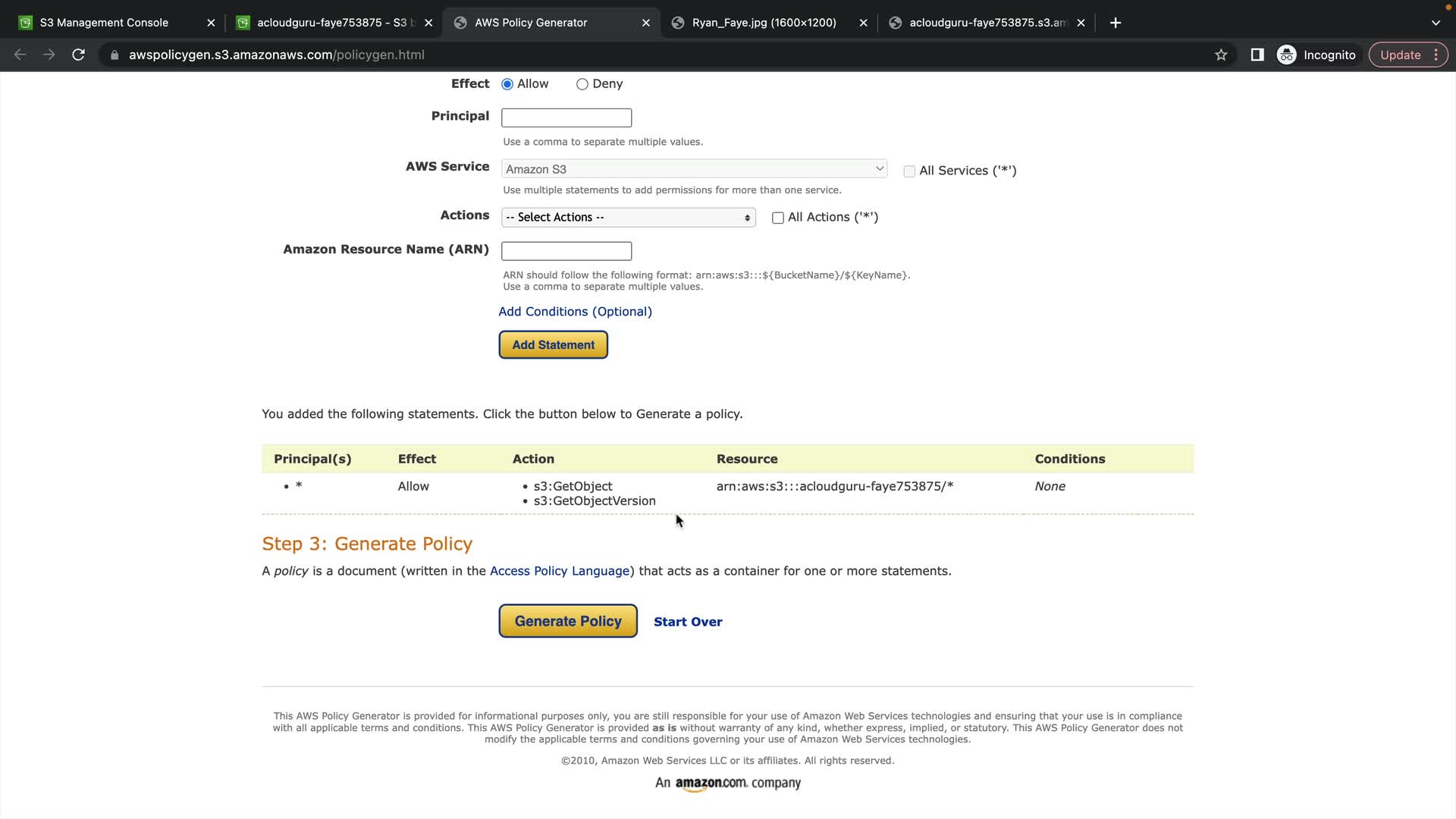Click the Principal input field
1456x819 pixels.
566,118
